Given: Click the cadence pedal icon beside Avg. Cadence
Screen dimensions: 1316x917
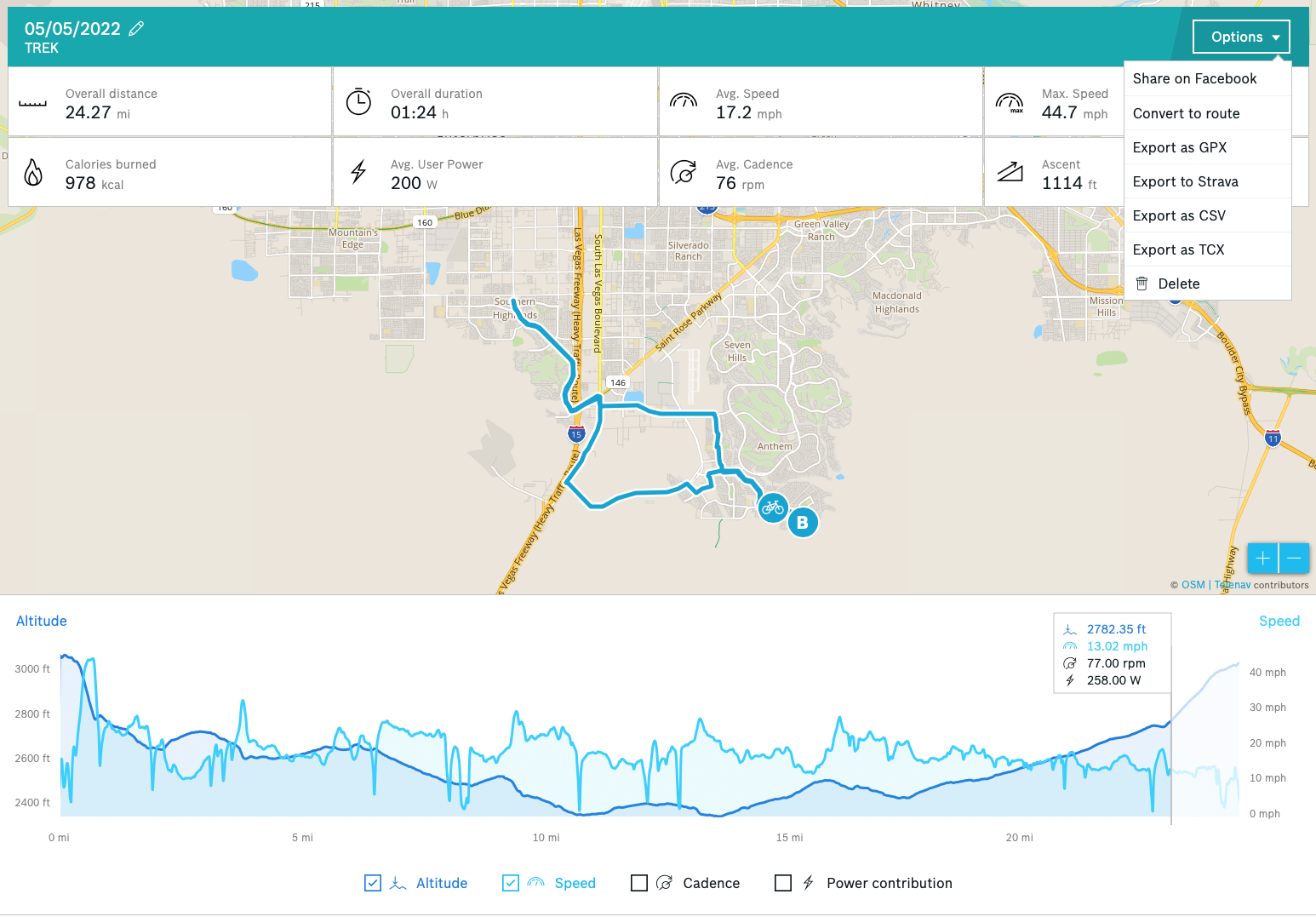Looking at the screenshot, I should tap(684, 171).
